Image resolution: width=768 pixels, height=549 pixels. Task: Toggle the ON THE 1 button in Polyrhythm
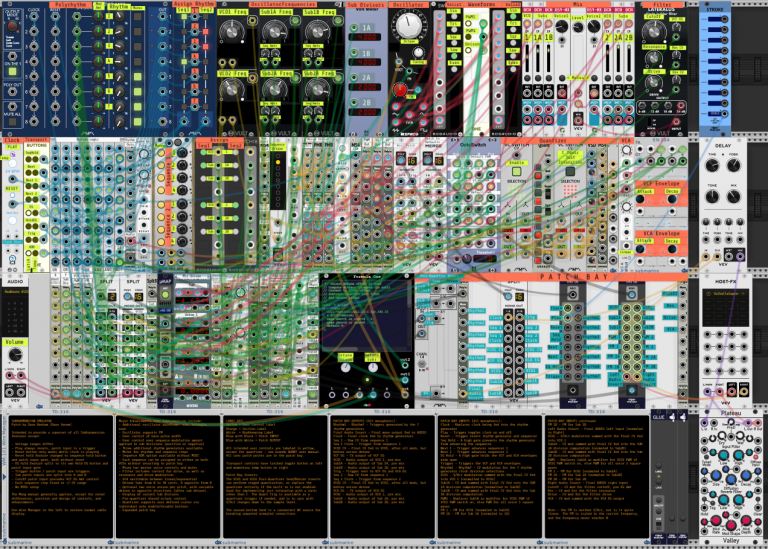pos(12,72)
